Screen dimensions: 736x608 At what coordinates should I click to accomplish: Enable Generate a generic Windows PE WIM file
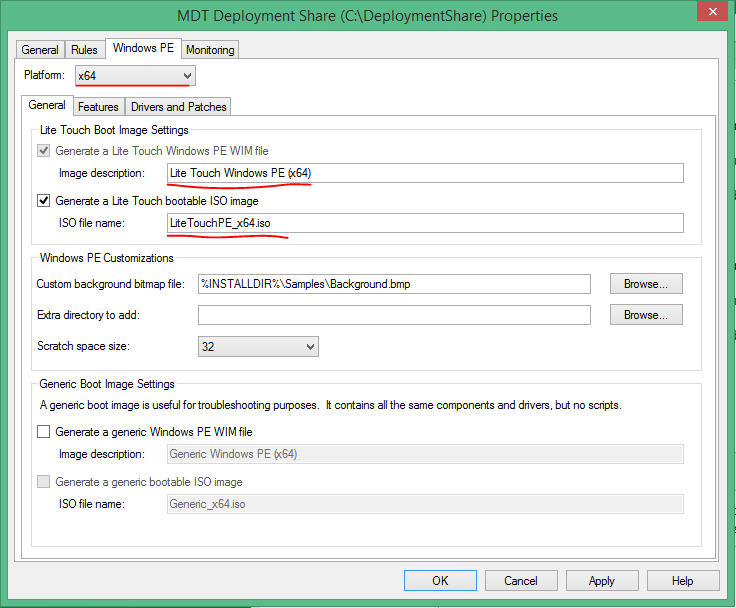[44, 432]
